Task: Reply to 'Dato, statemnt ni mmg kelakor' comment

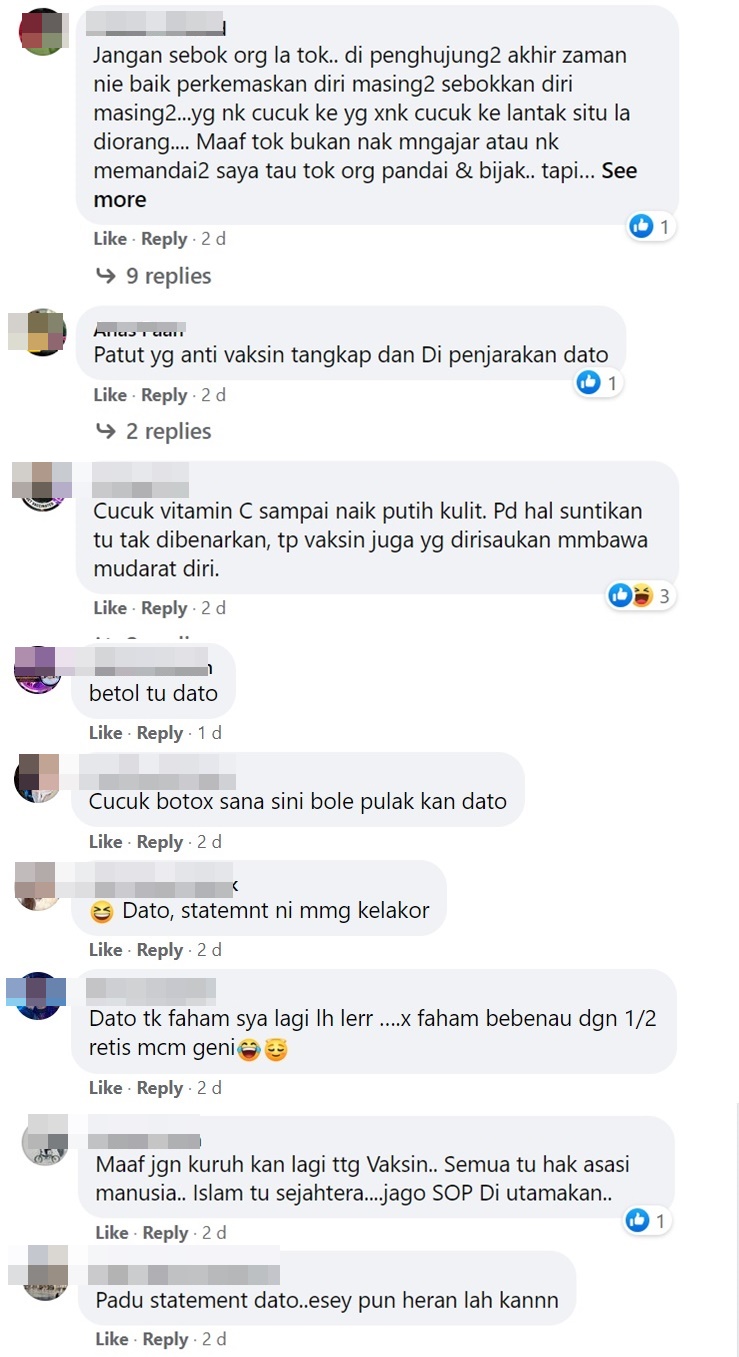Action: click(x=160, y=950)
